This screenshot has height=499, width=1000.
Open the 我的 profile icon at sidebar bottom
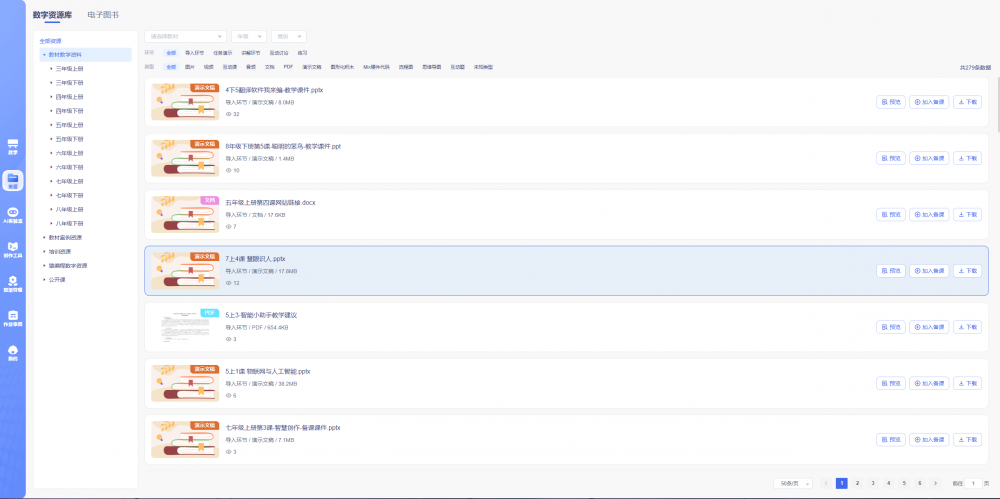tap(13, 352)
